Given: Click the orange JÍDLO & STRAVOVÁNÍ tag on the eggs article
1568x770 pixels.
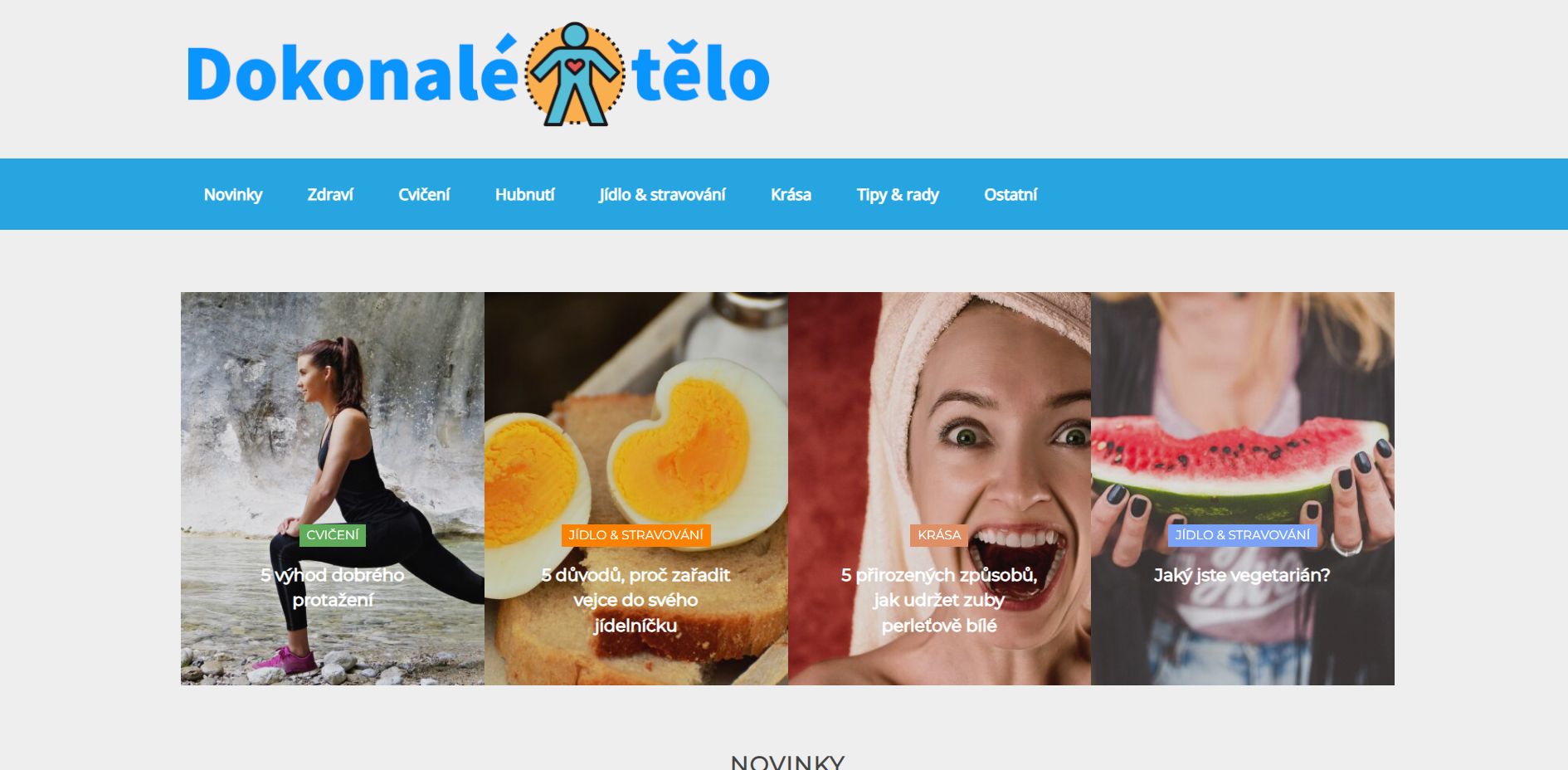Looking at the screenshot, I should coord(635,535).
